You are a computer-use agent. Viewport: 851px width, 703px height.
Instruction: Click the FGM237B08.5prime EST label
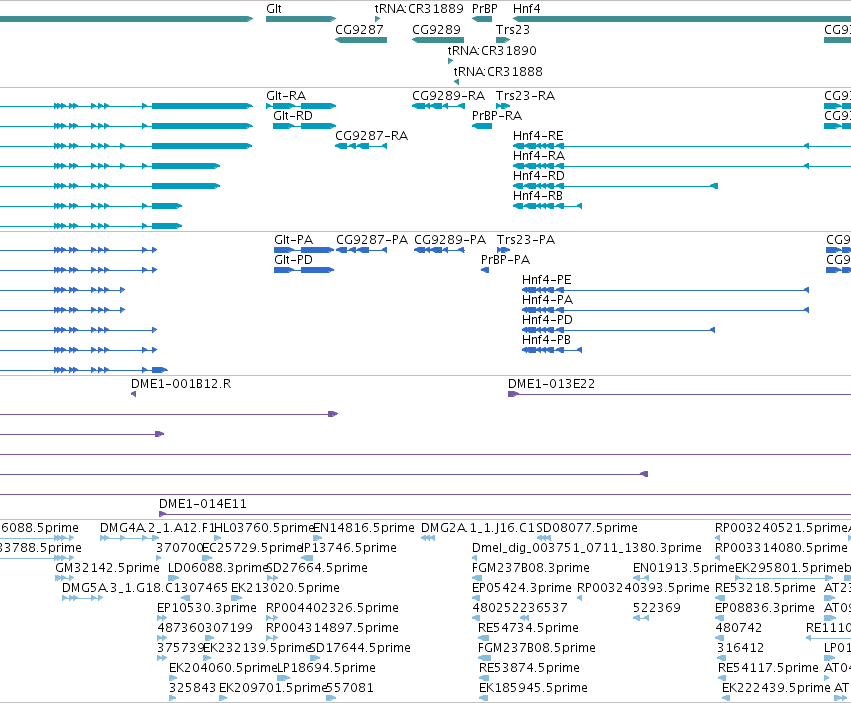coord(537,648)
